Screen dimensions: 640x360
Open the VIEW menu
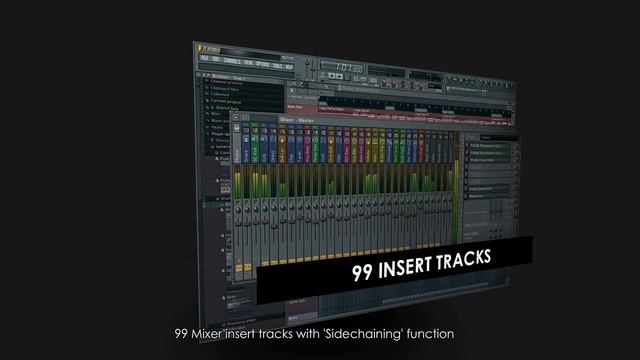coord(248,62)
